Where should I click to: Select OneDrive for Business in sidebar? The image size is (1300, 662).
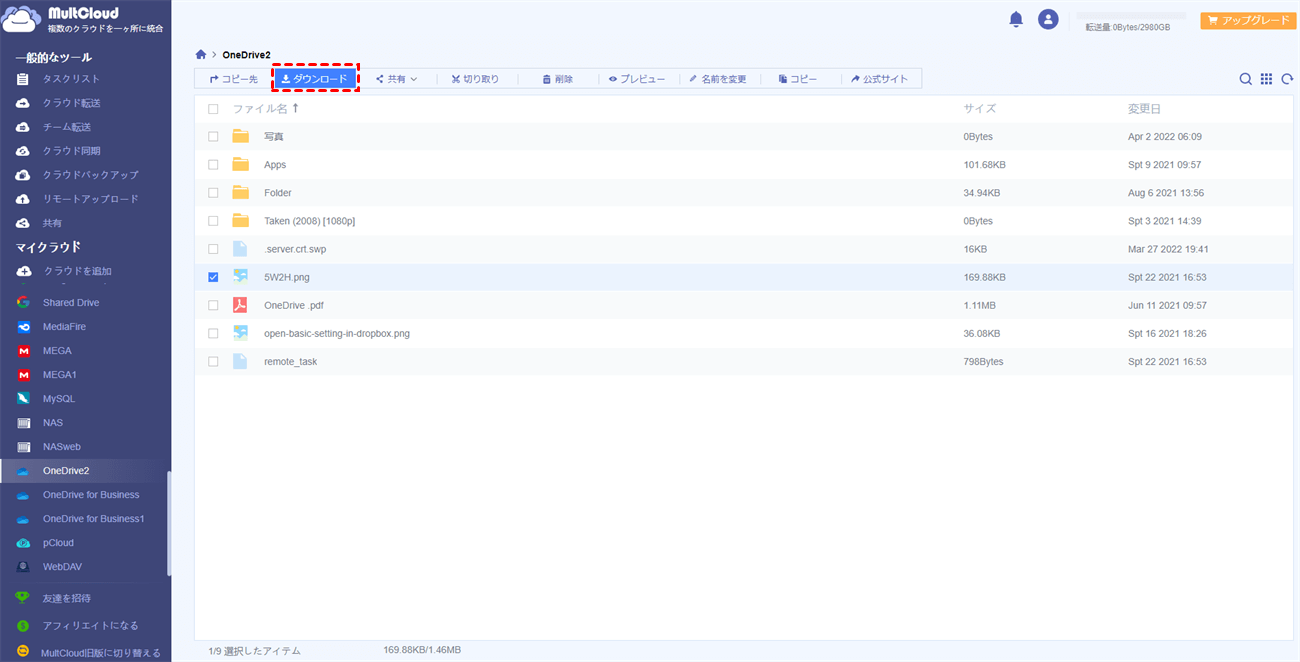coord(91,495)
